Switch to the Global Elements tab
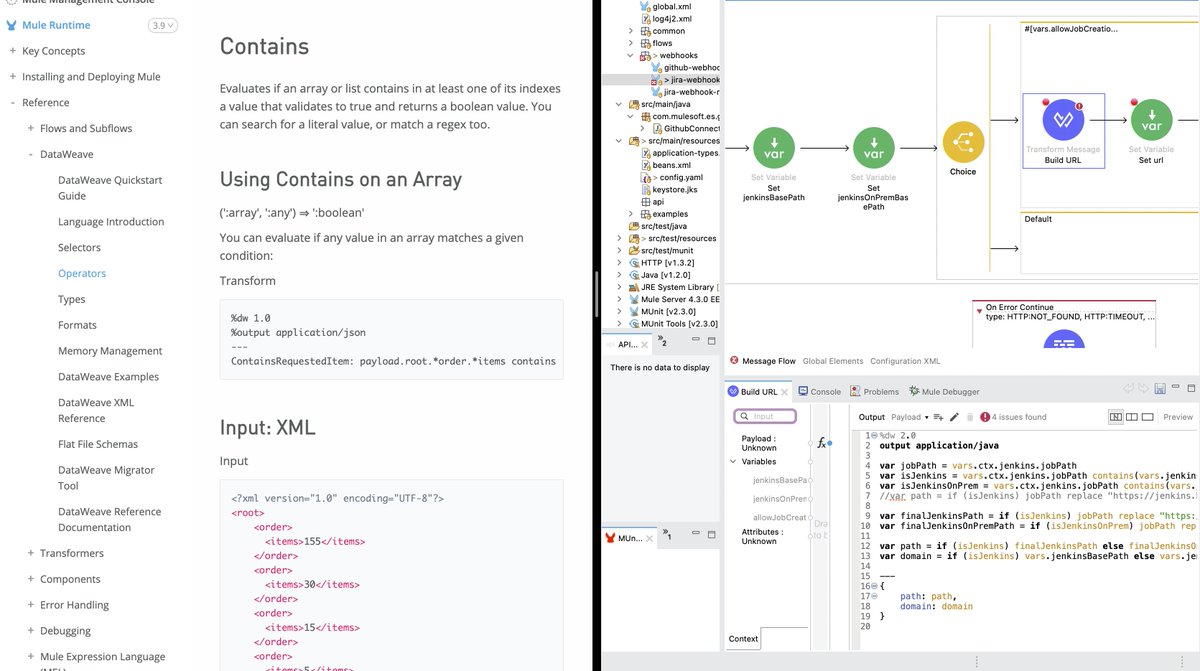 click(x=833, y=361)
